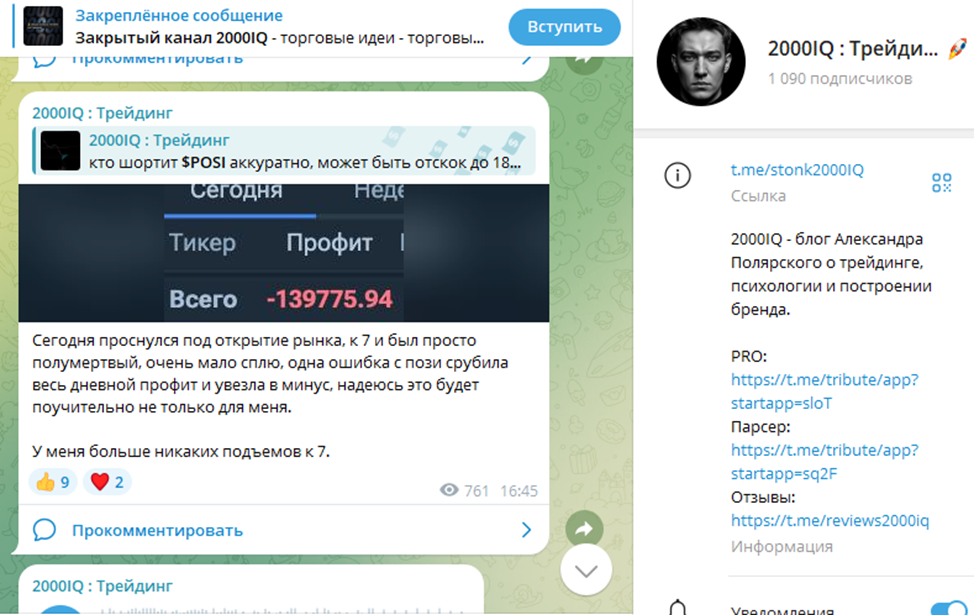The height and width of the screenshot is (615, 974).
Task: Click the QR code icon next to the channel link
Action: [x=942, y=183]
